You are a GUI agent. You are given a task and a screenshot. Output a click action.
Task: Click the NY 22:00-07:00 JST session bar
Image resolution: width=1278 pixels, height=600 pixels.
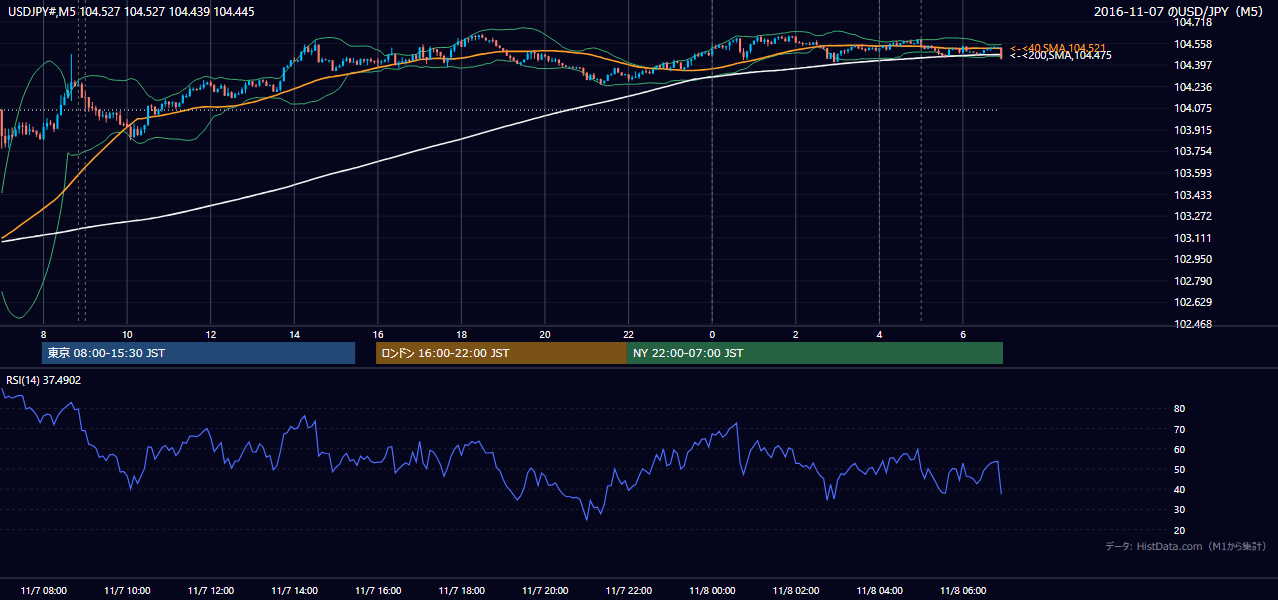pyautogui.click(x=815, y=353)
